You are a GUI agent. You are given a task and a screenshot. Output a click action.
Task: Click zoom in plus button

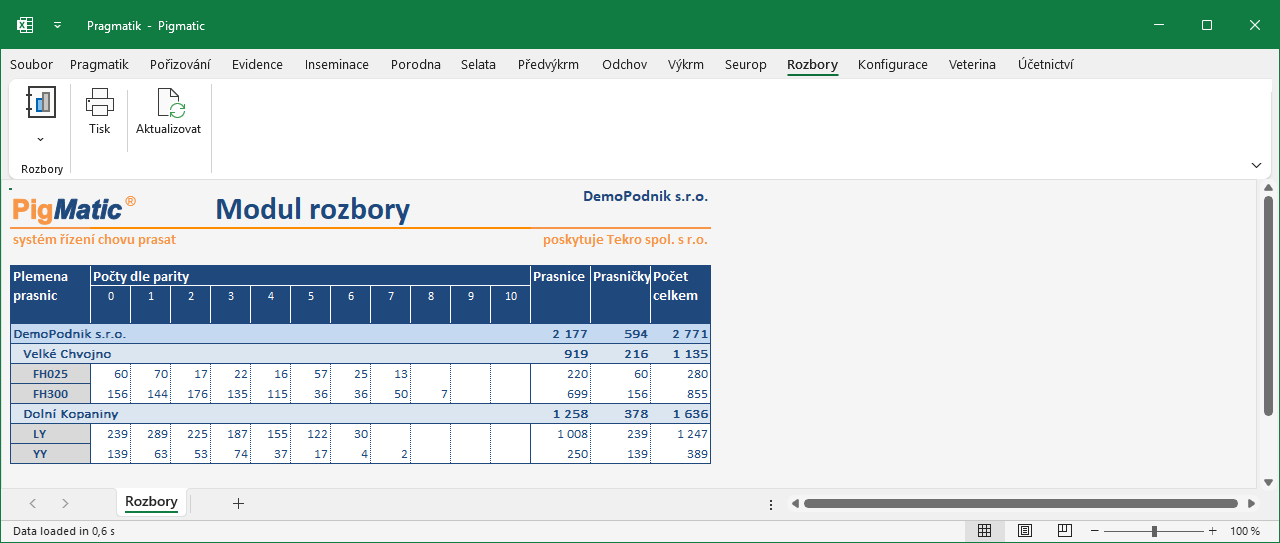pos(1213,531)
